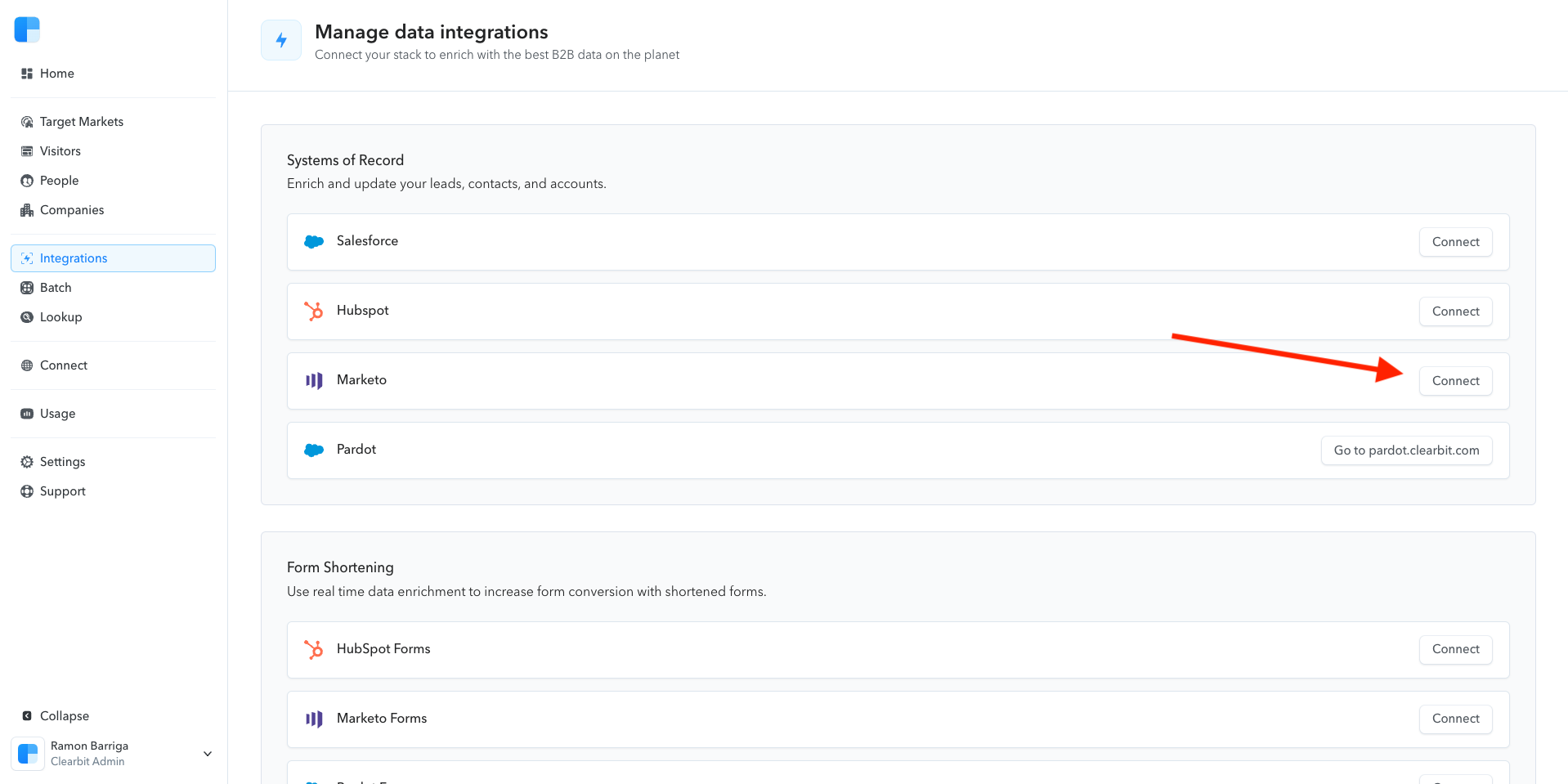This screenshot has height=784, width=1568.
Task: Go to pardot.clearbit.com
Action: click(1406, 450)
